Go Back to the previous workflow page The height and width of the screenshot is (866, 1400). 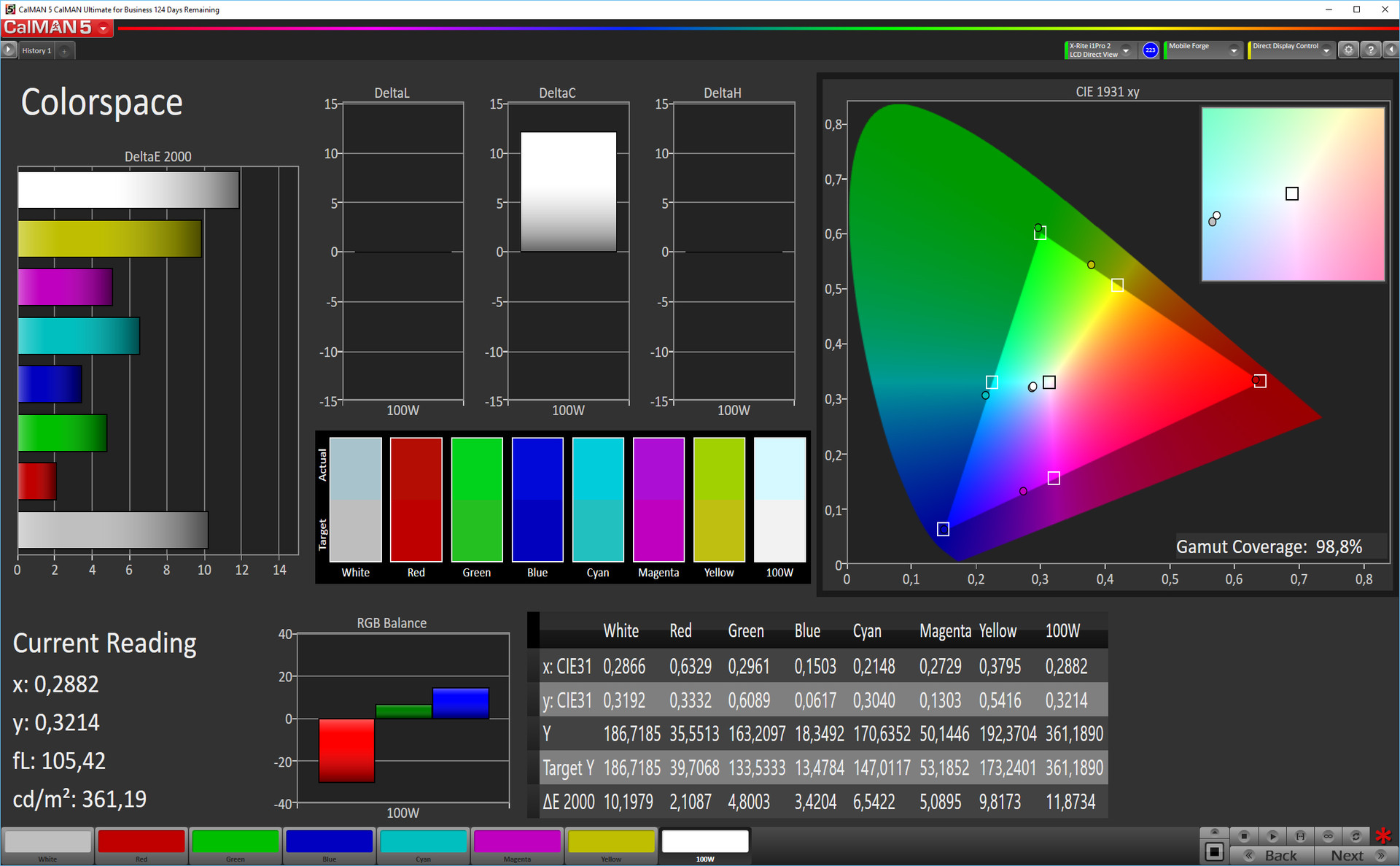[1272, 856]
